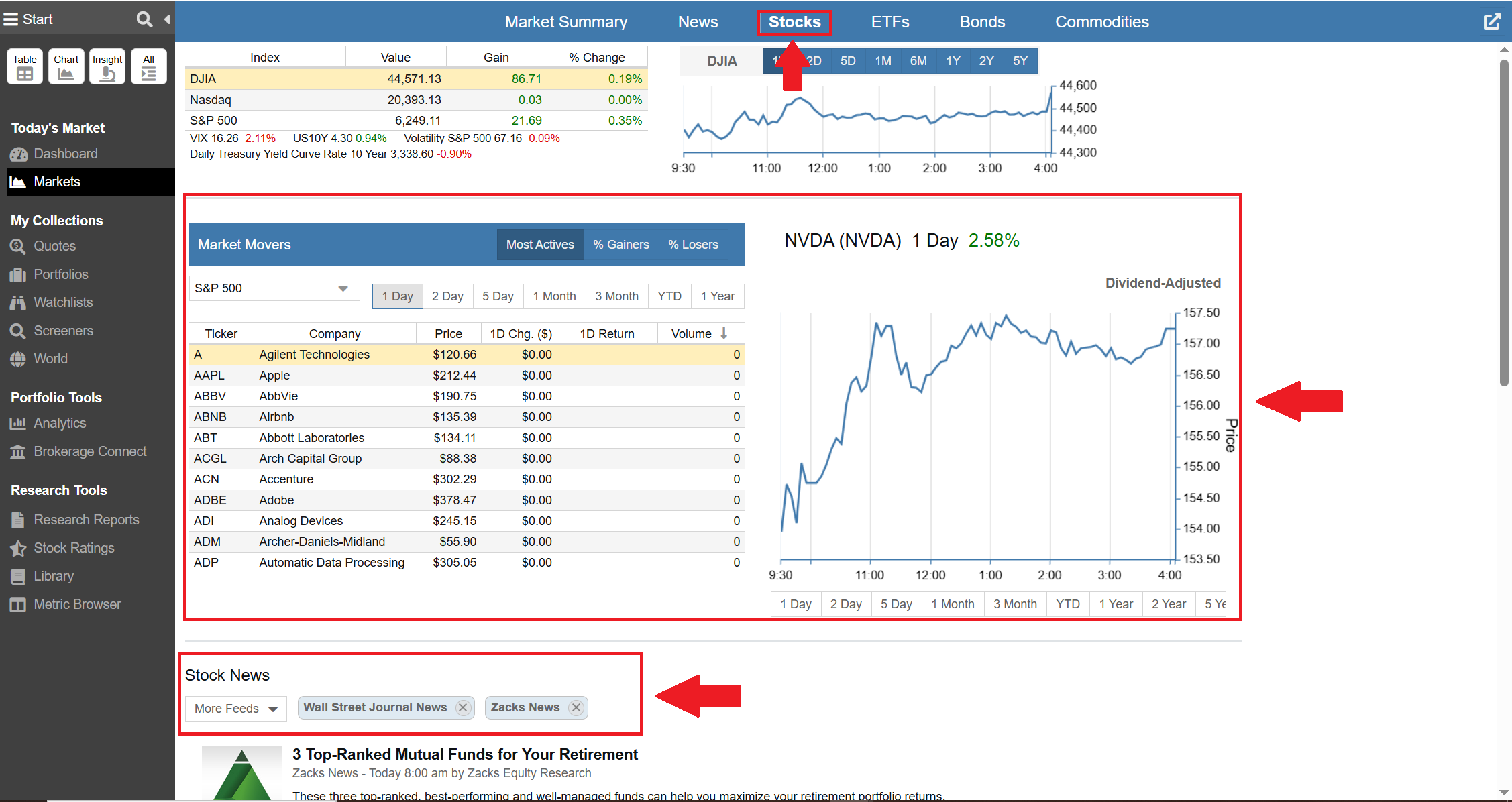Select the Nasdaq index row
The image size is (1512, 802).
(x=416, y=100)
